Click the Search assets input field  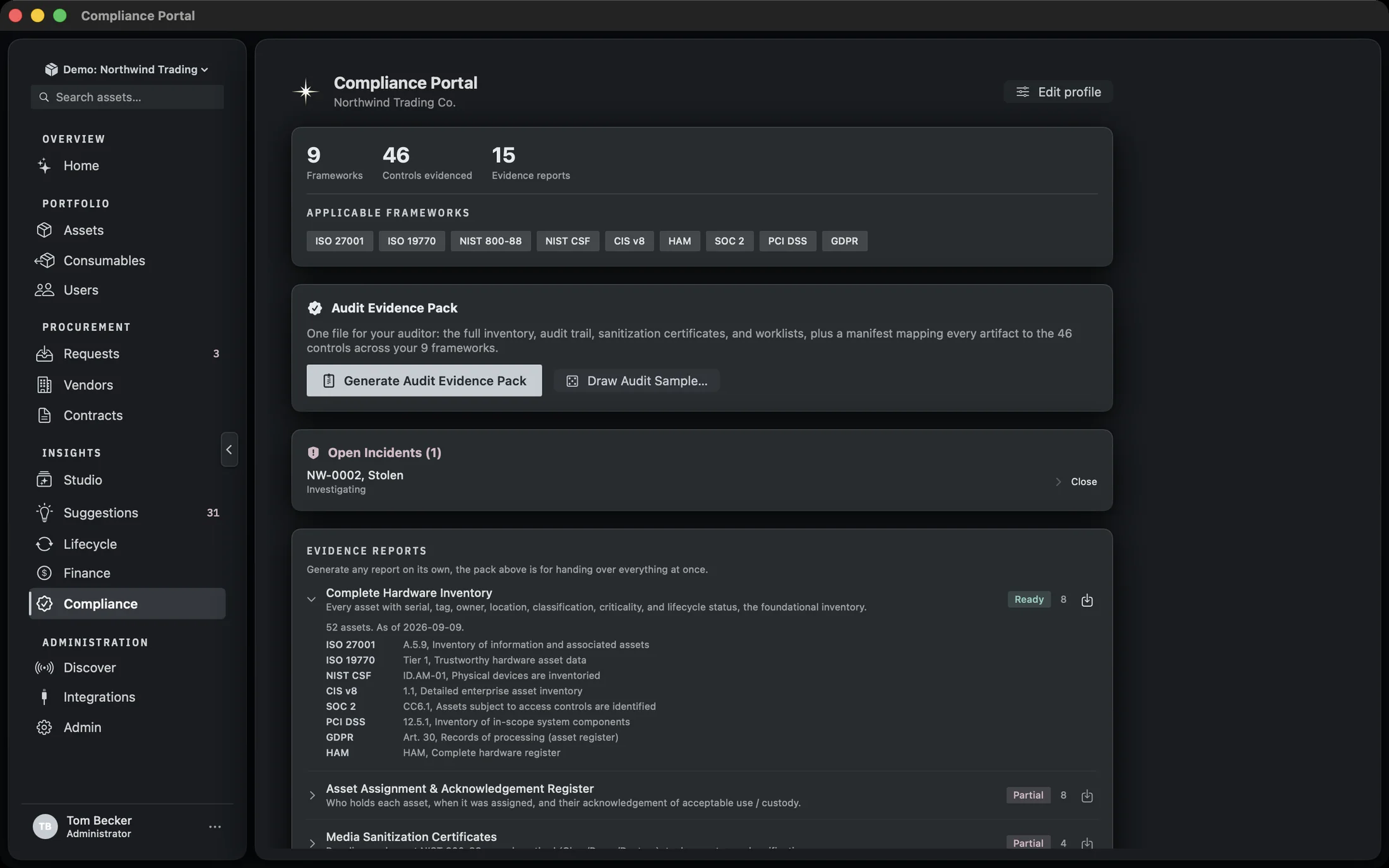(x=128, y=97)
